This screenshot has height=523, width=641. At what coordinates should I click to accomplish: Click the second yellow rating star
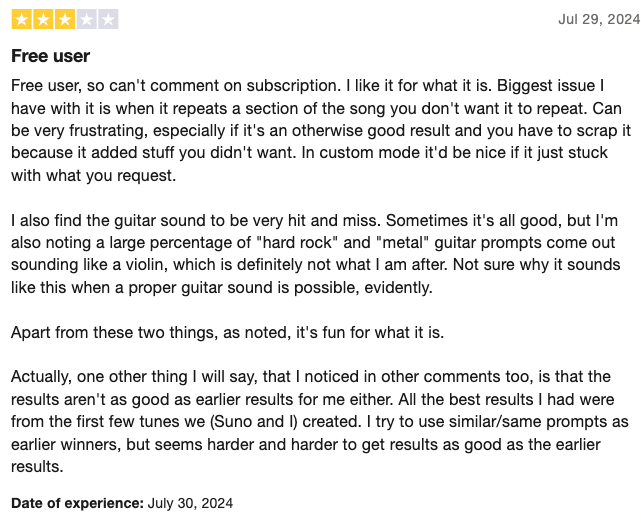point(43,19)
